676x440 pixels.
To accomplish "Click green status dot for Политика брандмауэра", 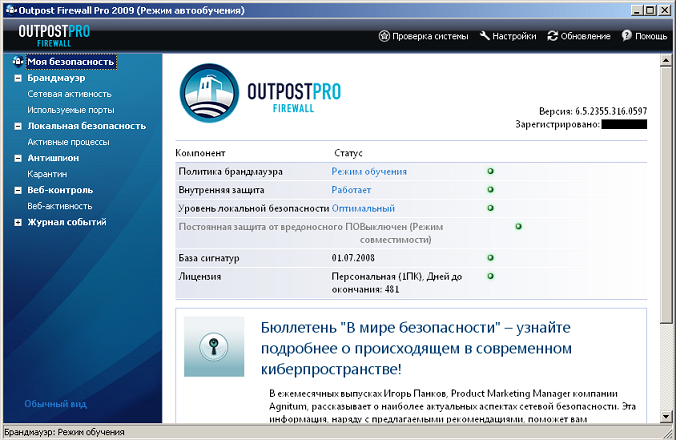I will pyautogui.click(x=490, y=171).
